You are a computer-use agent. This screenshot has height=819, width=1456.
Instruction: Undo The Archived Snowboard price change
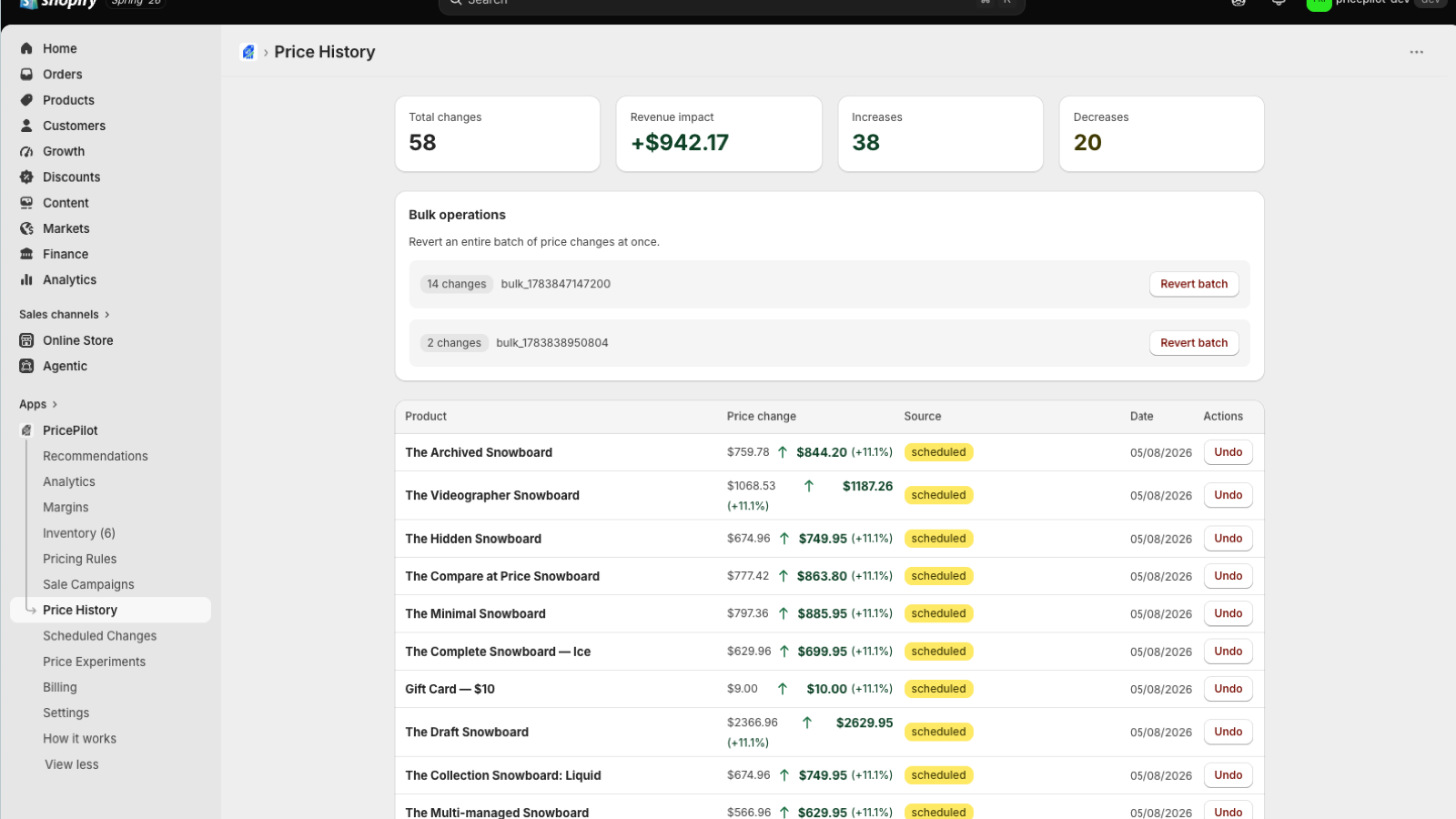point(1228,452)
